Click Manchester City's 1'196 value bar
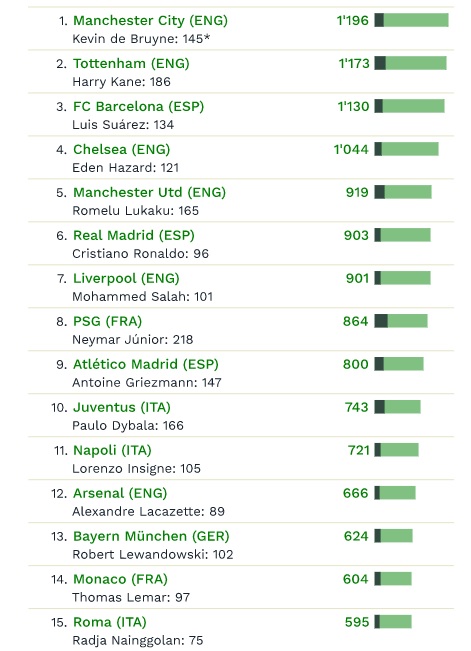Image resolution: width=471 pixels, height=651 pixels. click(411, 20)
